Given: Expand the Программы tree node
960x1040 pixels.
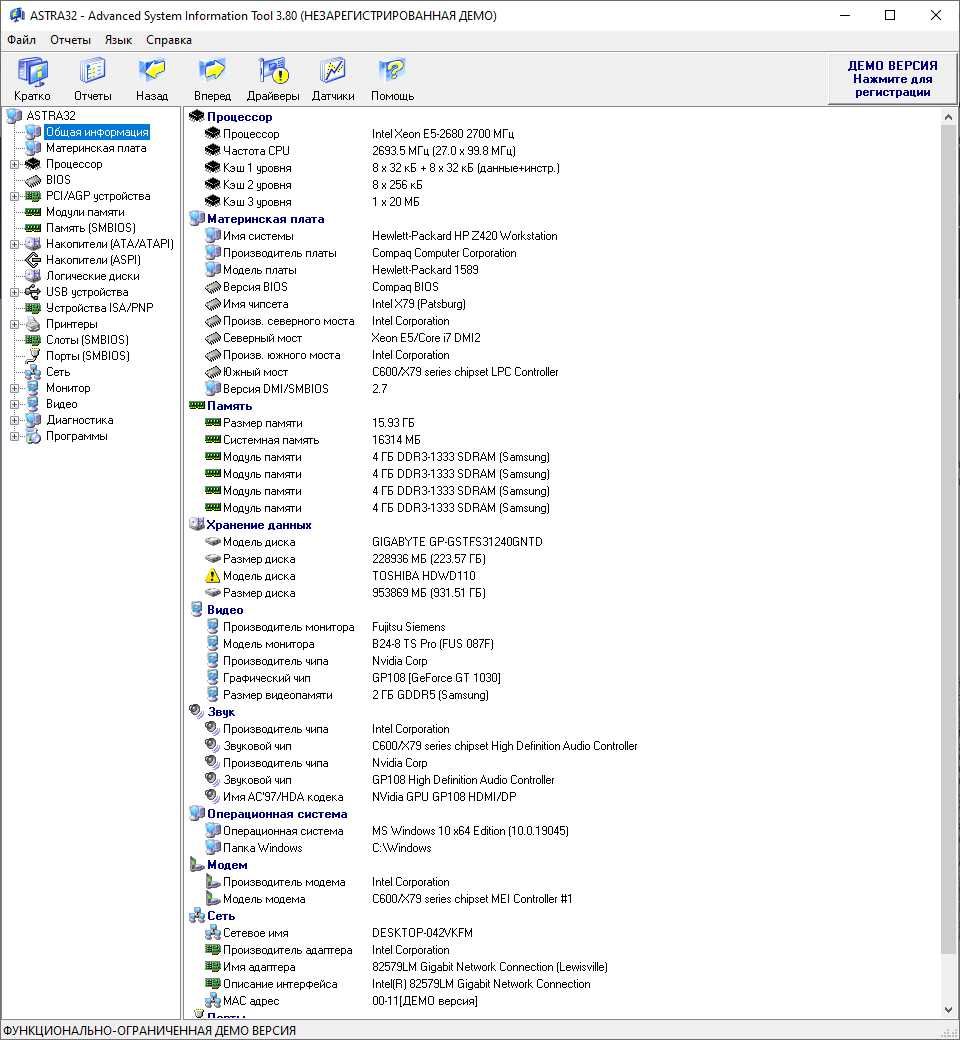Looking at the screenshot, I should point(15,436).
